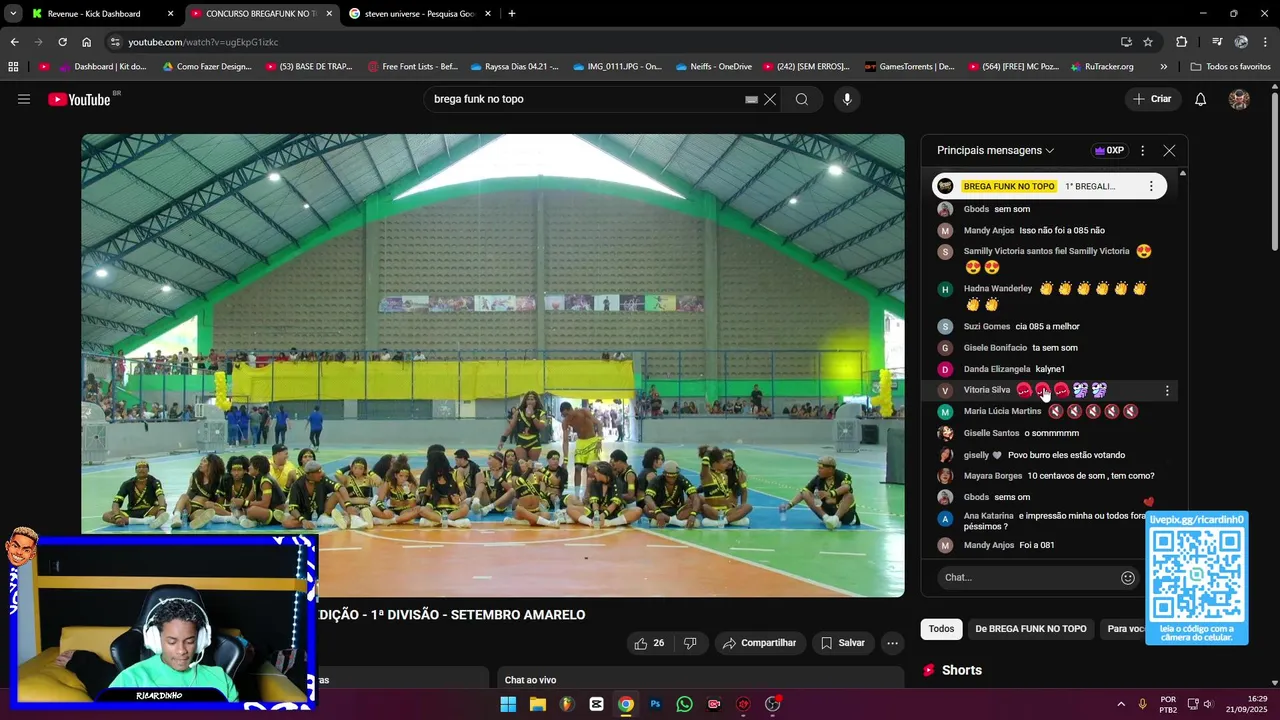Screen dimensions: 1280x720
Task: Open Como Fazer Design bookmark
Action: (206, 67)
